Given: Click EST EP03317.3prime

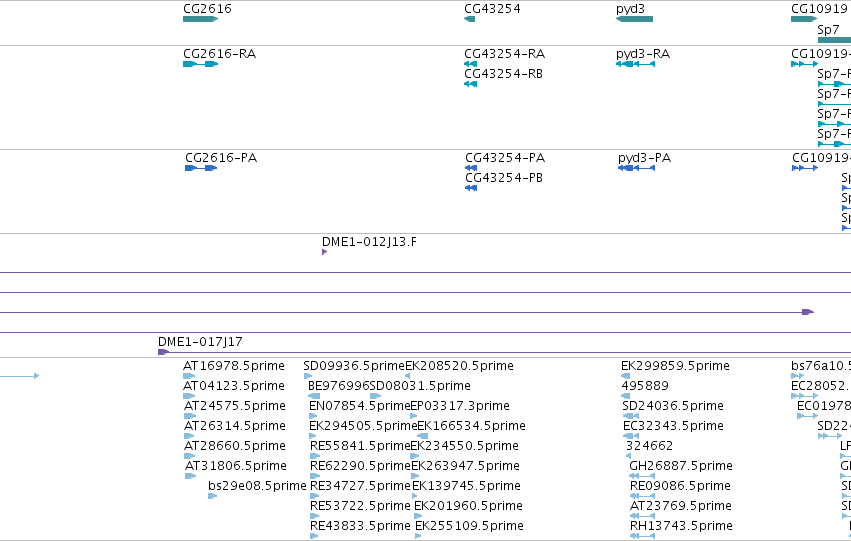Looking at the screenshot, I should pyautogui.click(x=460, y=406).
